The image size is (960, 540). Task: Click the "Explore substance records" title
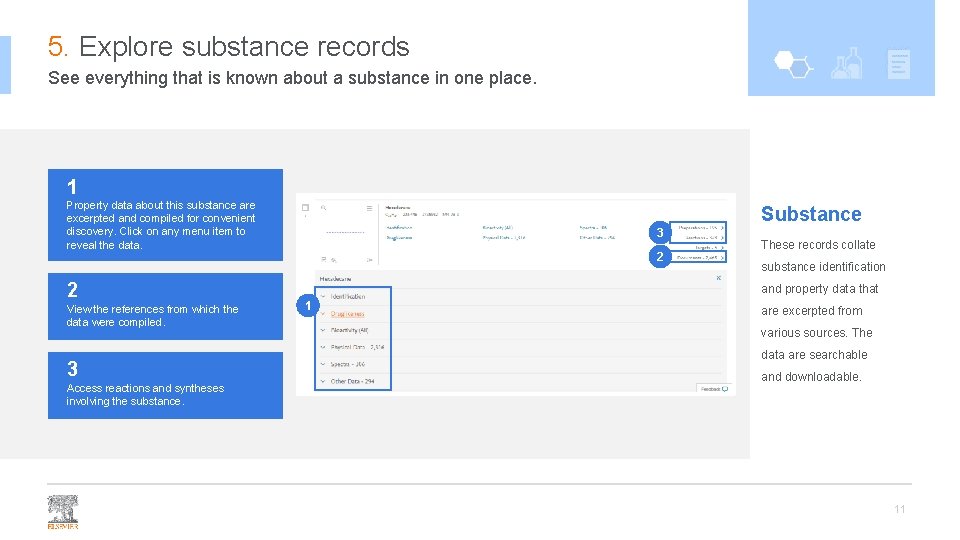click(244, 47)
